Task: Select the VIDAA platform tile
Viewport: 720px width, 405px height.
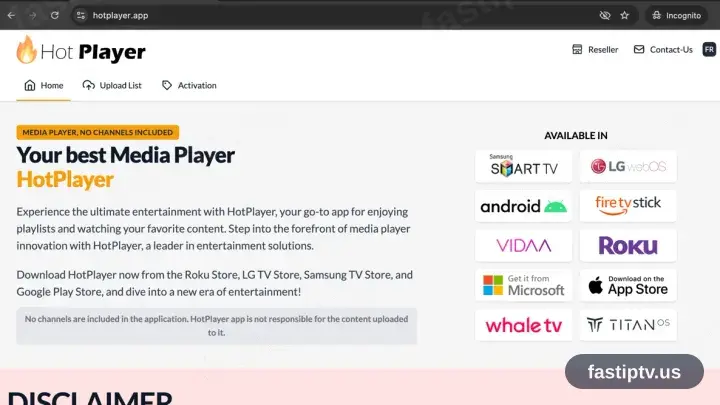Action: pyautogui.click(x=523, y=246)
